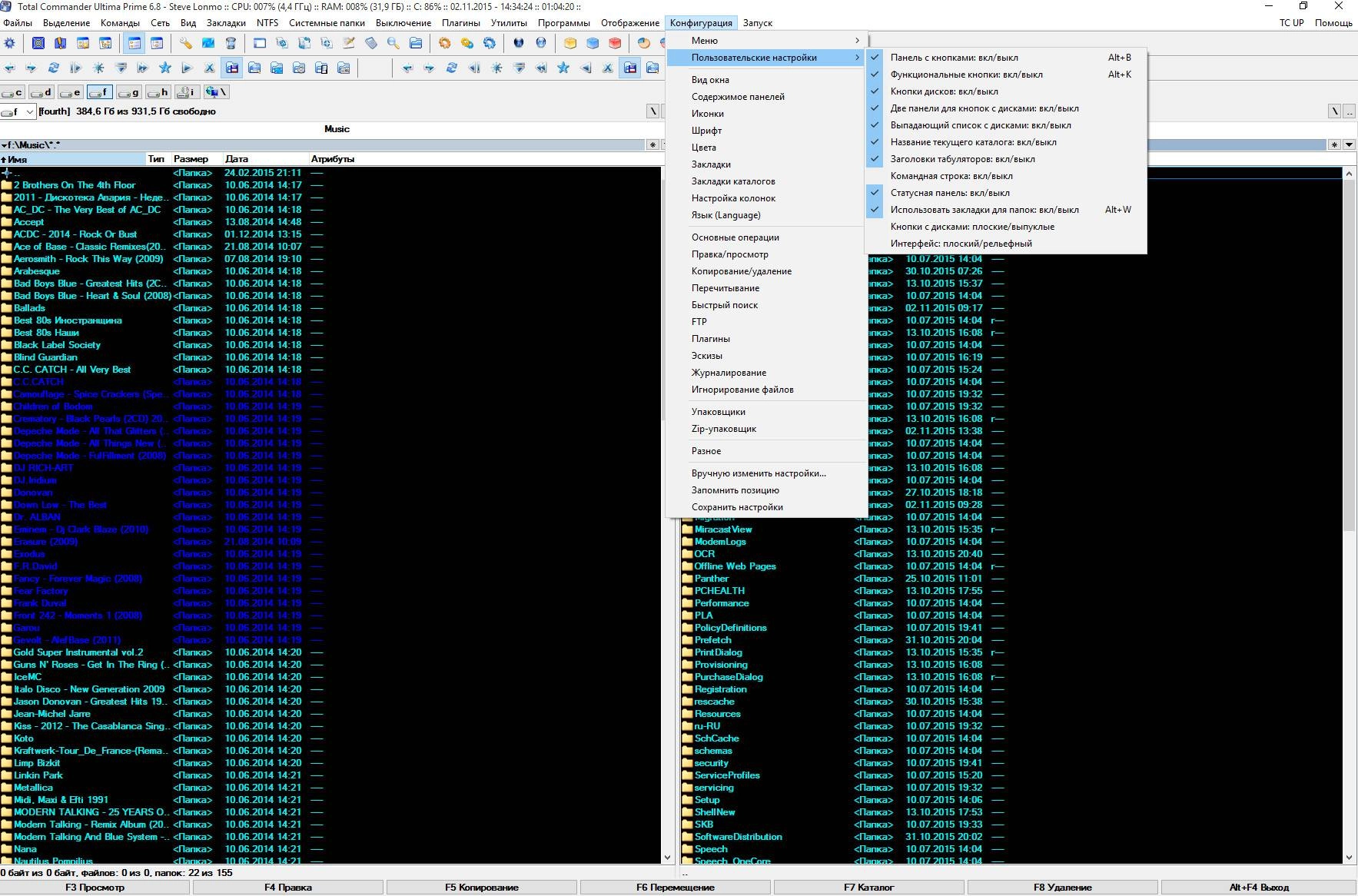The width and height of the screenshot is (1358, 896).
Task: Toggle 'Панель с кнопками: вкл/выкл' option
Action: (1005, 58)
